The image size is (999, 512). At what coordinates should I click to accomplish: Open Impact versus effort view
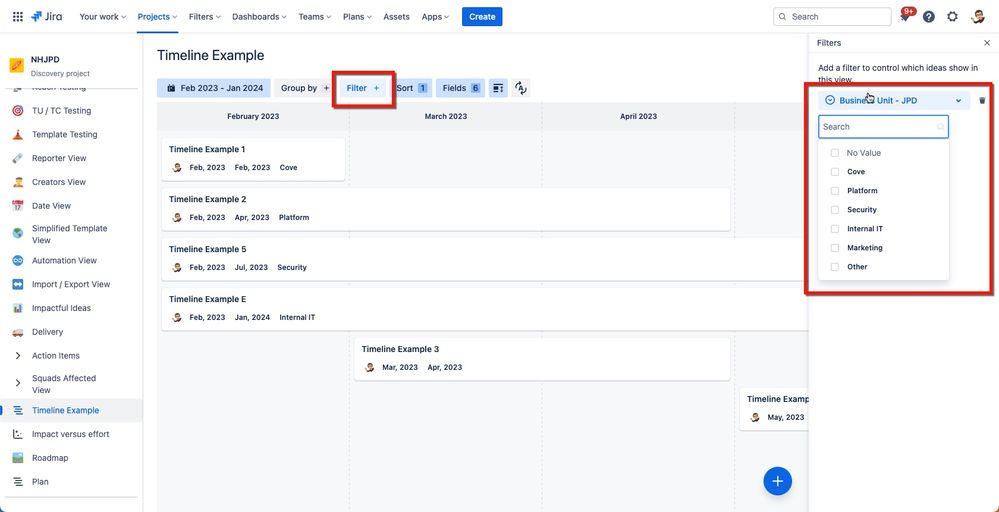point(71,434)
